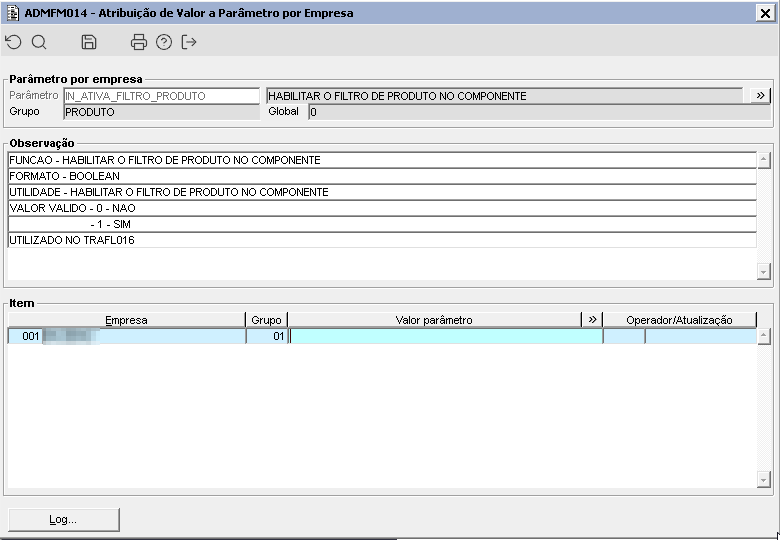This screenshot has width=780, height=540.
Task: Select the Empresa cell with 001
Action: point(127,336)
